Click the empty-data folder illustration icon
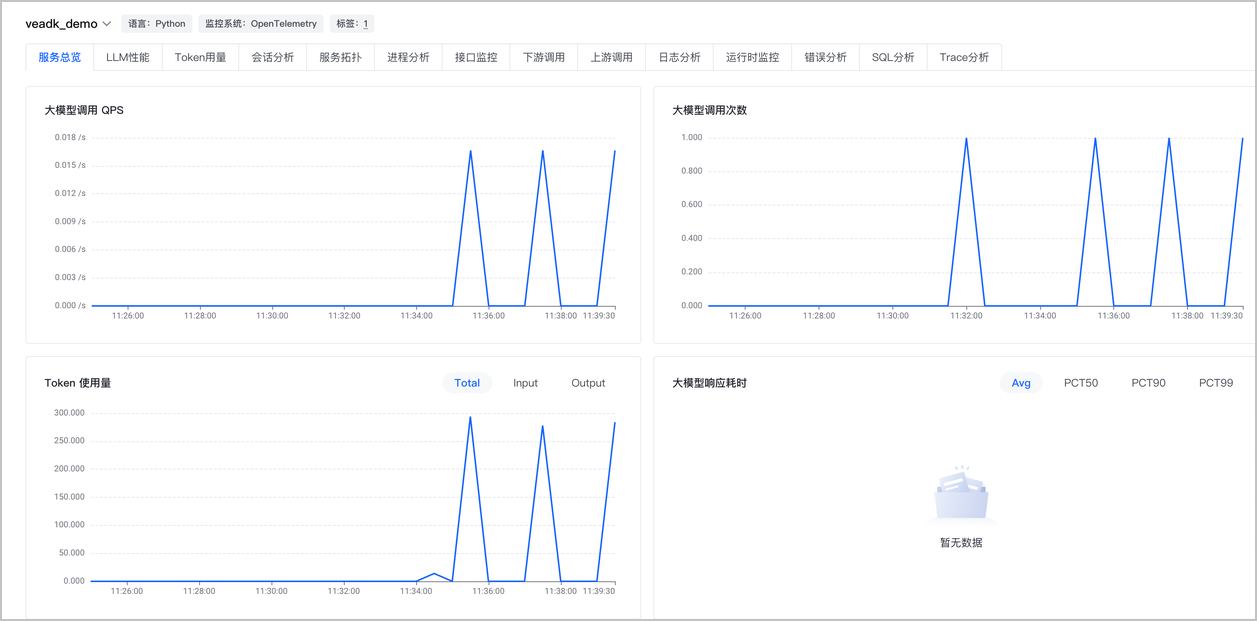This screenshot has width=1257, height=621. point(961,496)
